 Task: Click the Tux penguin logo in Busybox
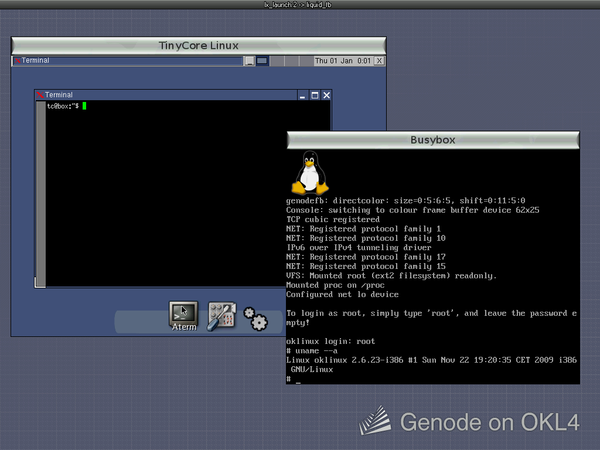pos(310,172)
